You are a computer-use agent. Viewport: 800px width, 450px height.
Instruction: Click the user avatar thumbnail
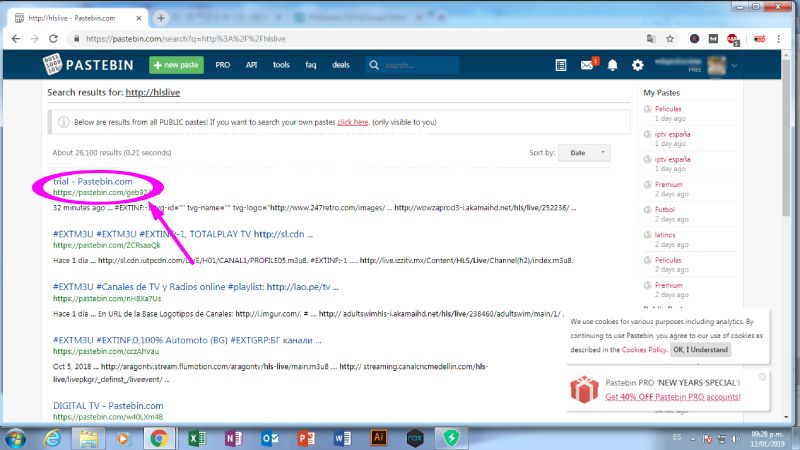(x=717, y=65)
